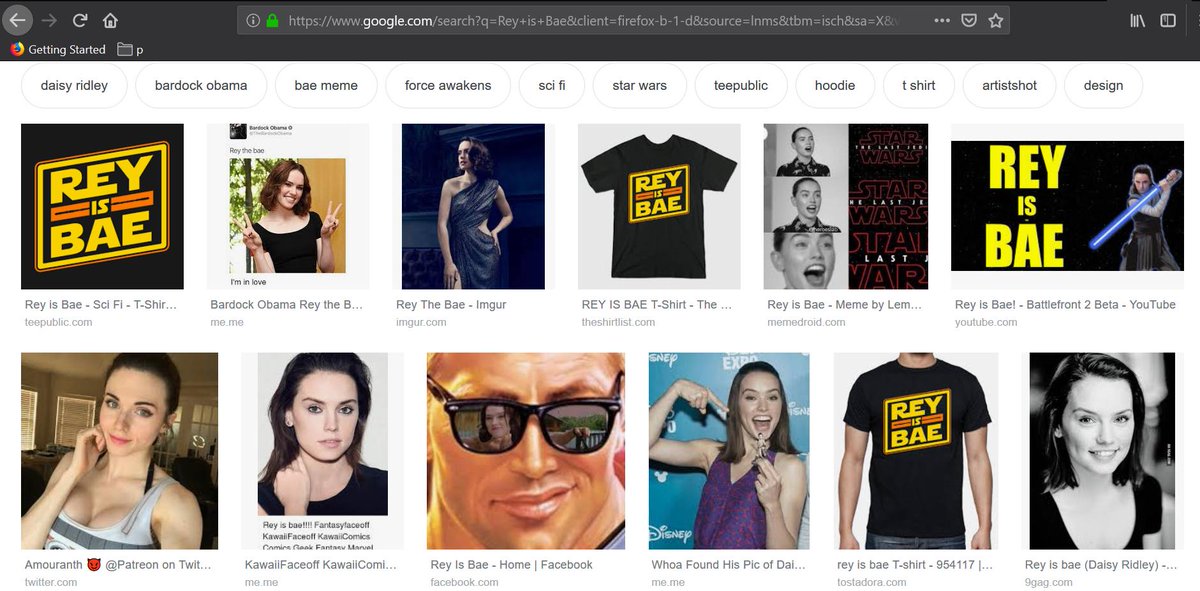Open the tostadora T-shirt model thumbnail
1200x591 pixels.
pyautogui.click(x=916, y=451)
